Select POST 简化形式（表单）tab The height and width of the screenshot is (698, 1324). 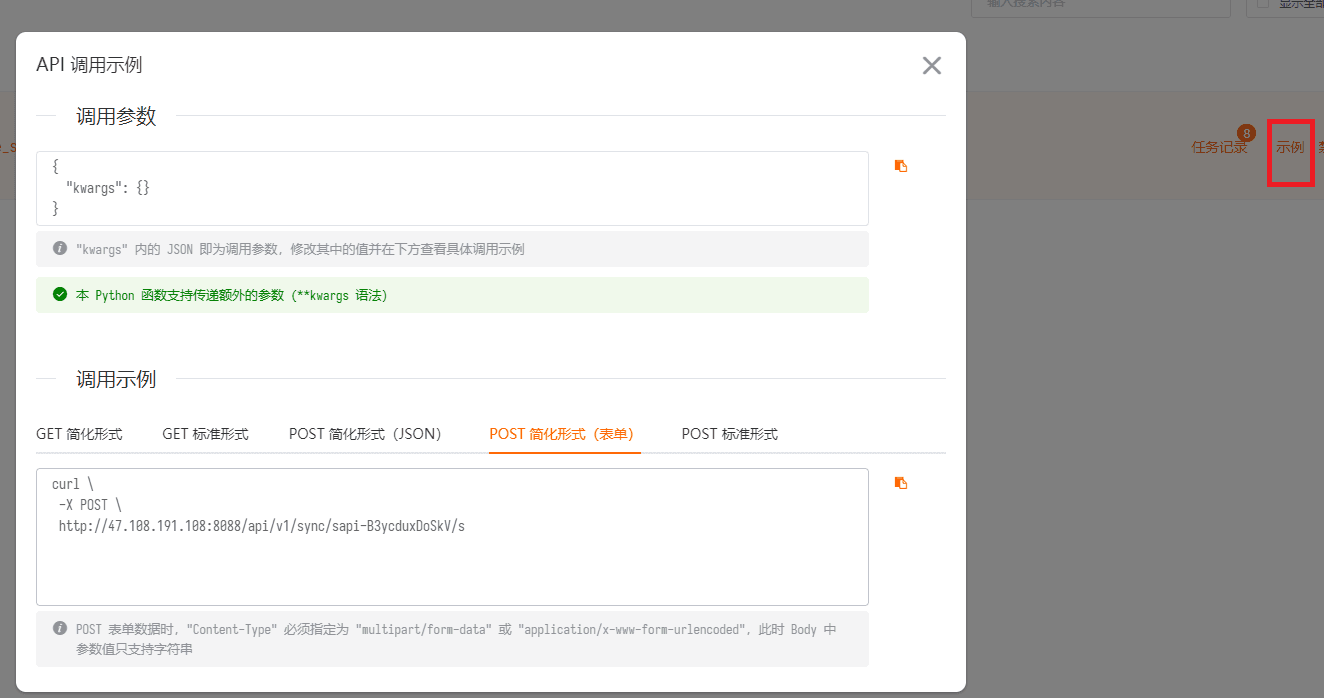565,434
